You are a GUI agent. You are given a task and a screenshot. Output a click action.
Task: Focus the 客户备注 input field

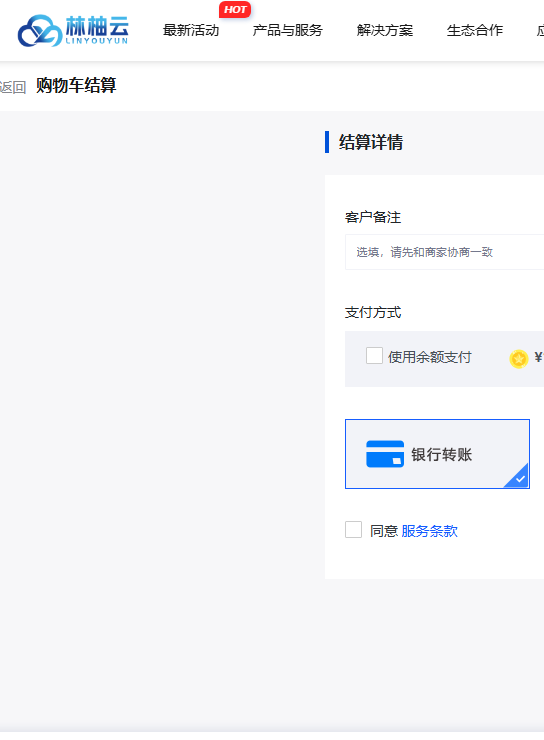444,252
